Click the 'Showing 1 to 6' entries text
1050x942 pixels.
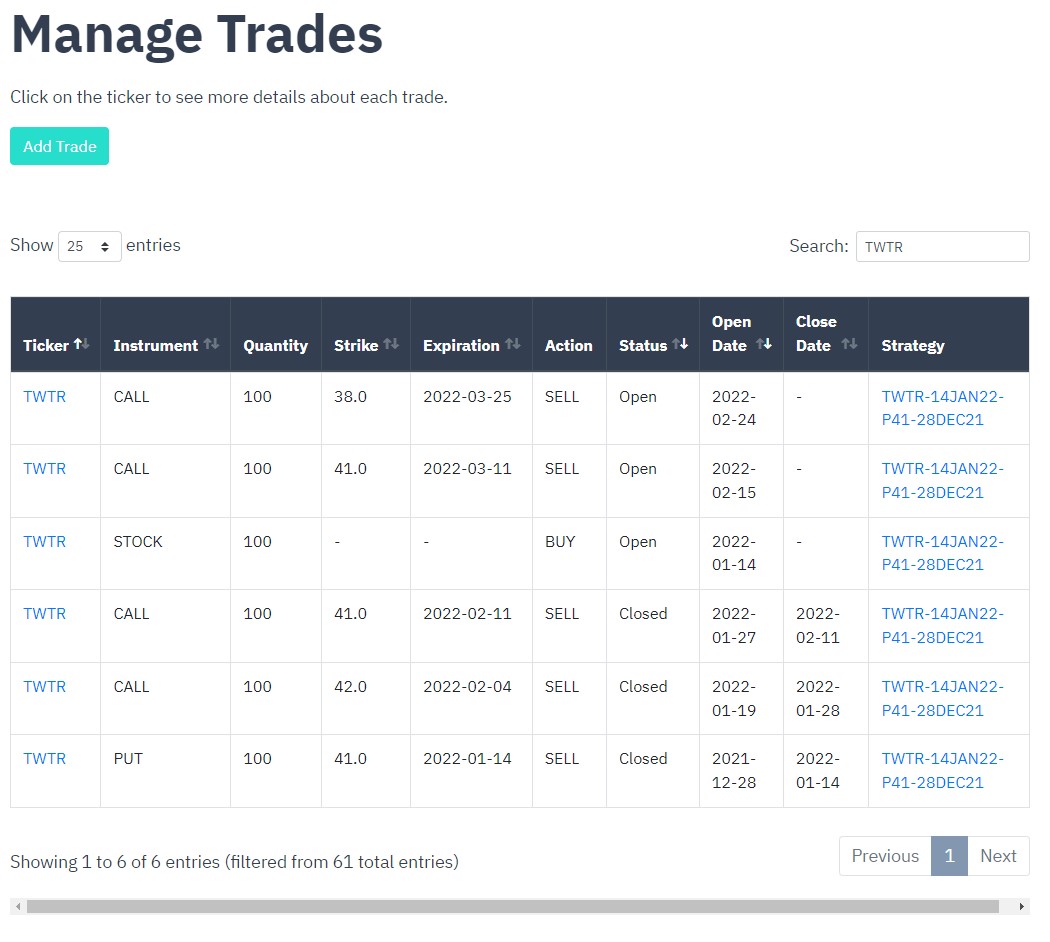(x=234, y=862)
